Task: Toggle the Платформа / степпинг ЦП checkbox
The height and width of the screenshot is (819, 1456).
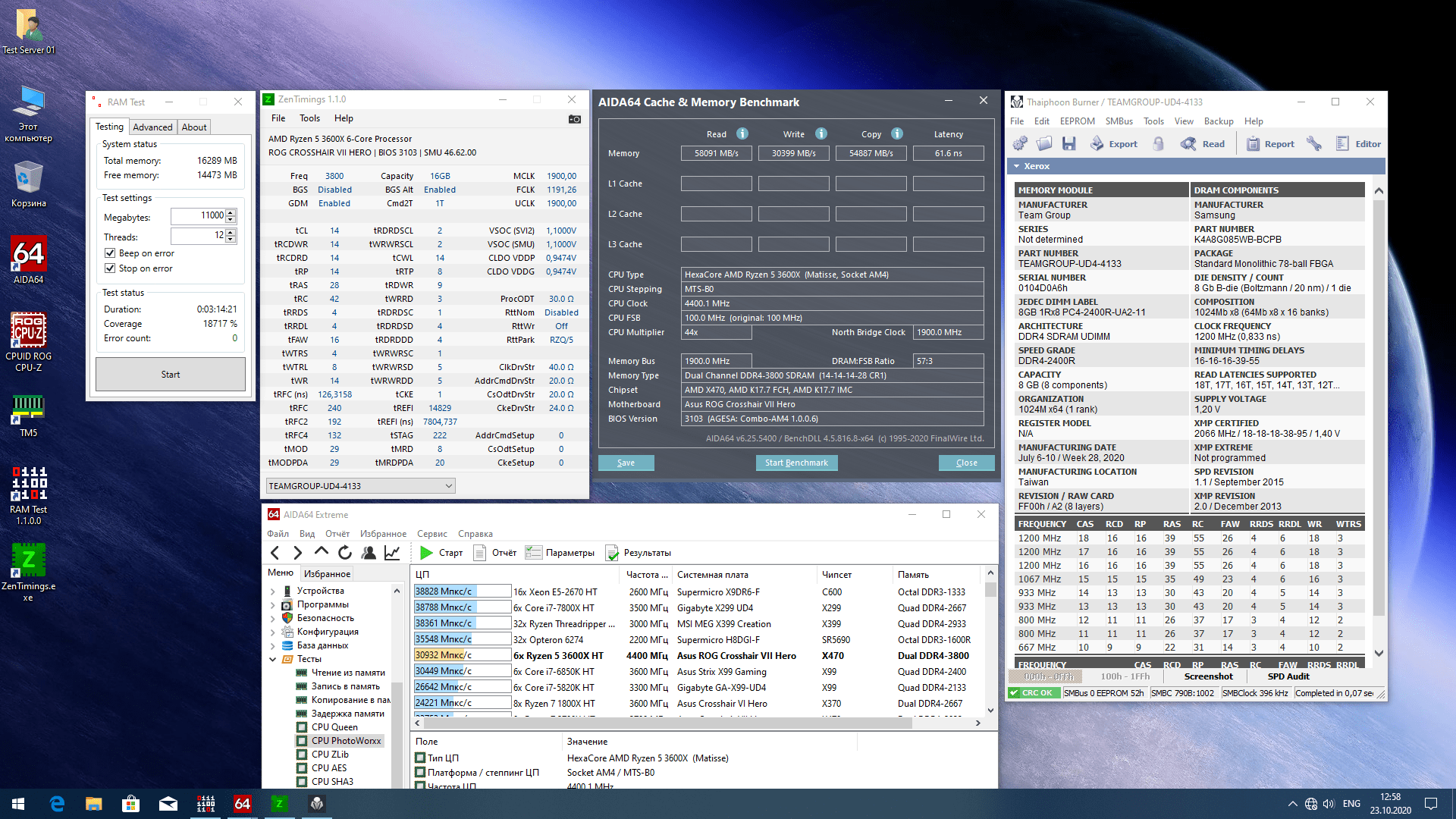Action: tap(420, 773)
